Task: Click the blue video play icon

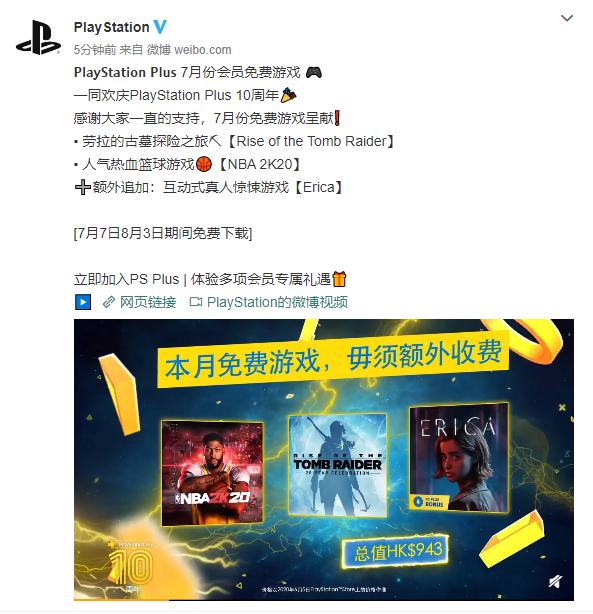Action: (83, 302)
